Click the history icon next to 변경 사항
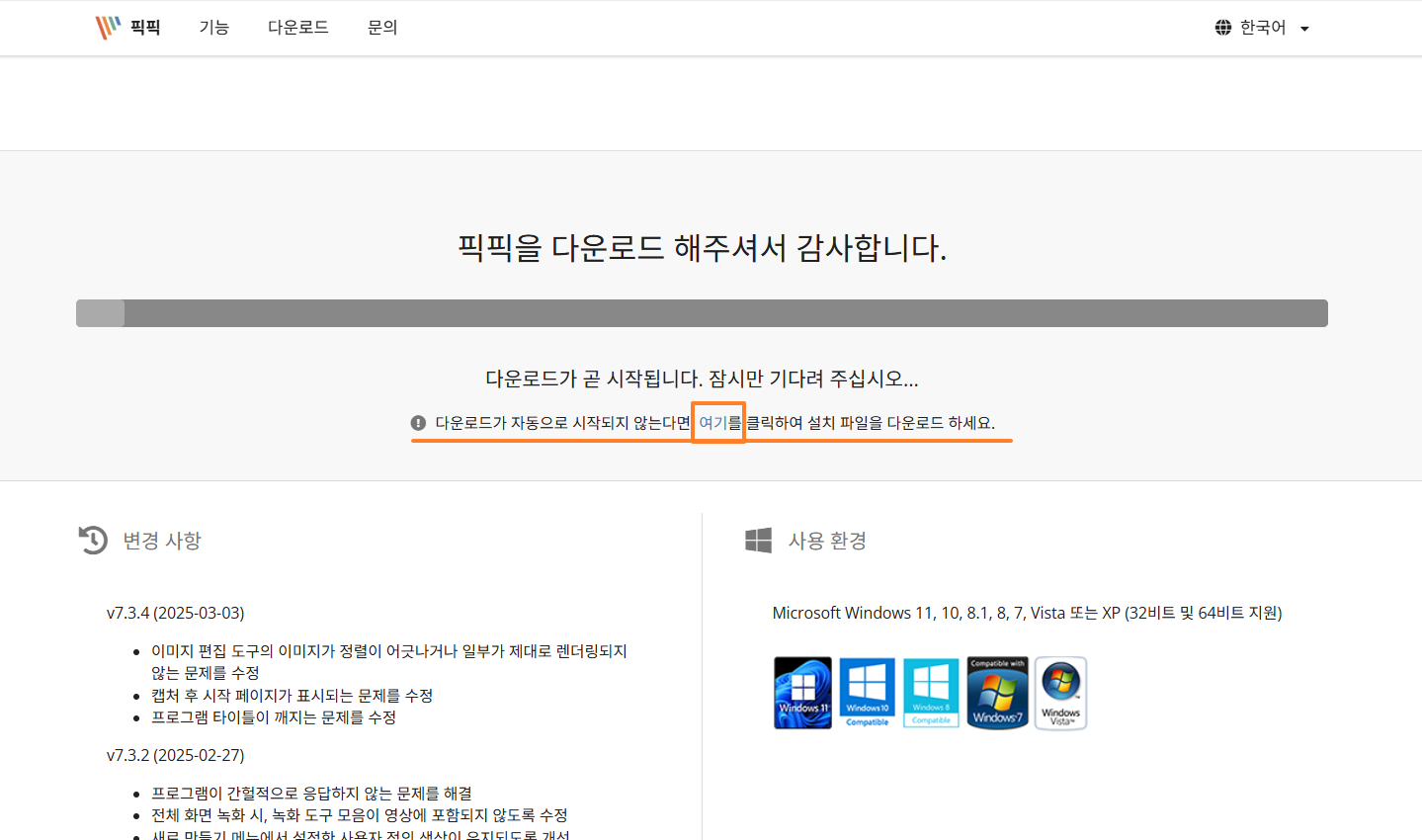 coord(93,540)
